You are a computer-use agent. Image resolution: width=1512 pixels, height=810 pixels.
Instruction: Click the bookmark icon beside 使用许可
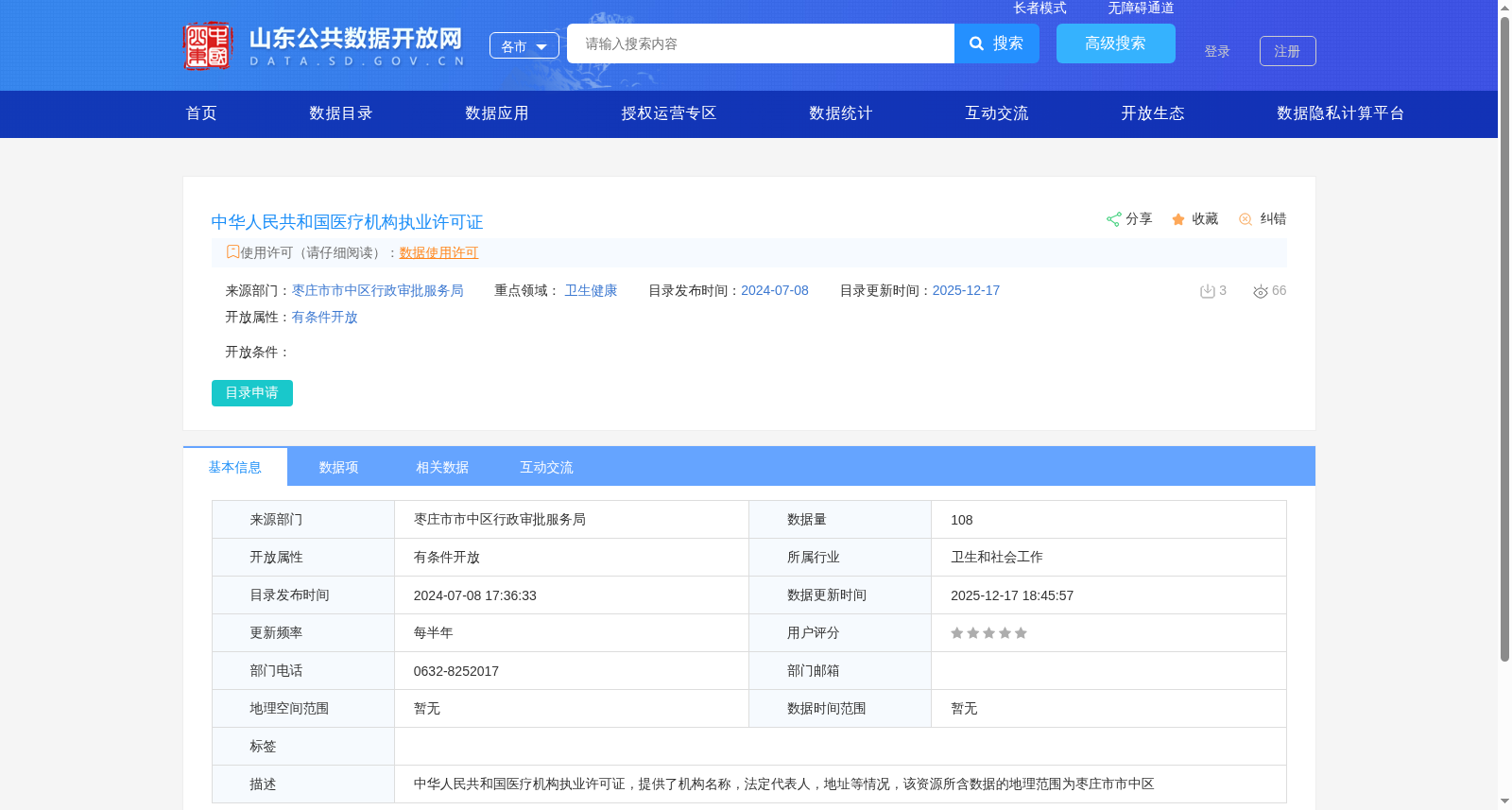(232, 251)
